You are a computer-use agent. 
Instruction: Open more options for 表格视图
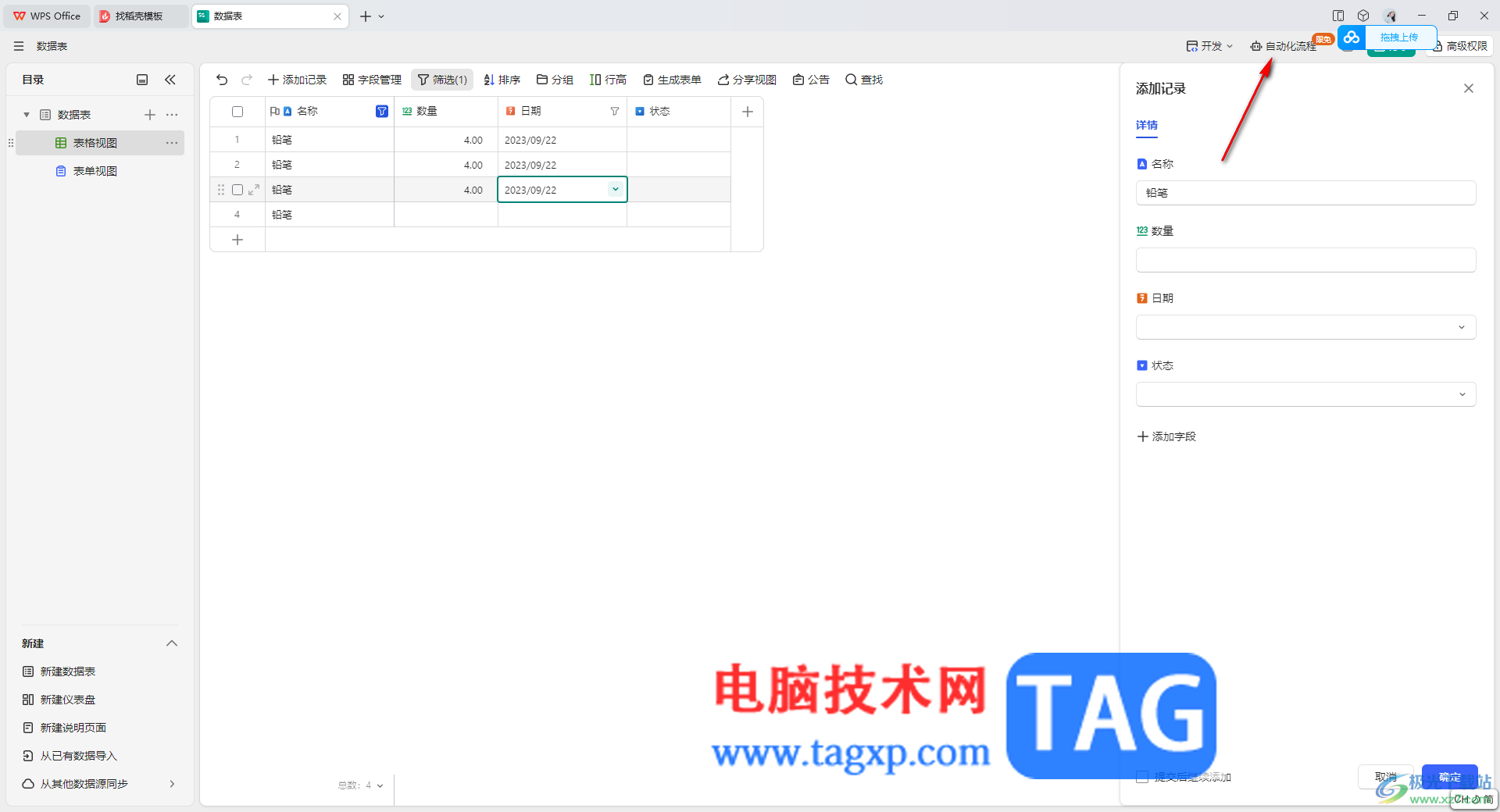click(172, 143)
